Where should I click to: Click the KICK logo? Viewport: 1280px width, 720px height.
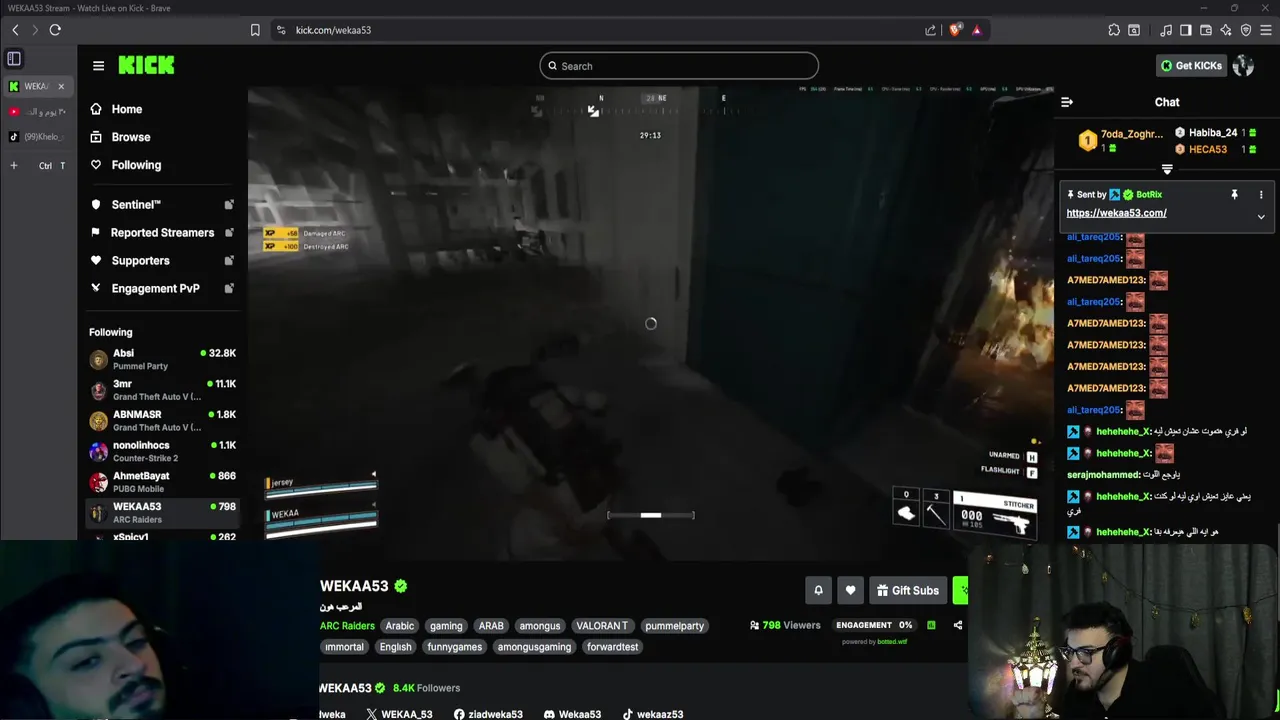point(146,65)
